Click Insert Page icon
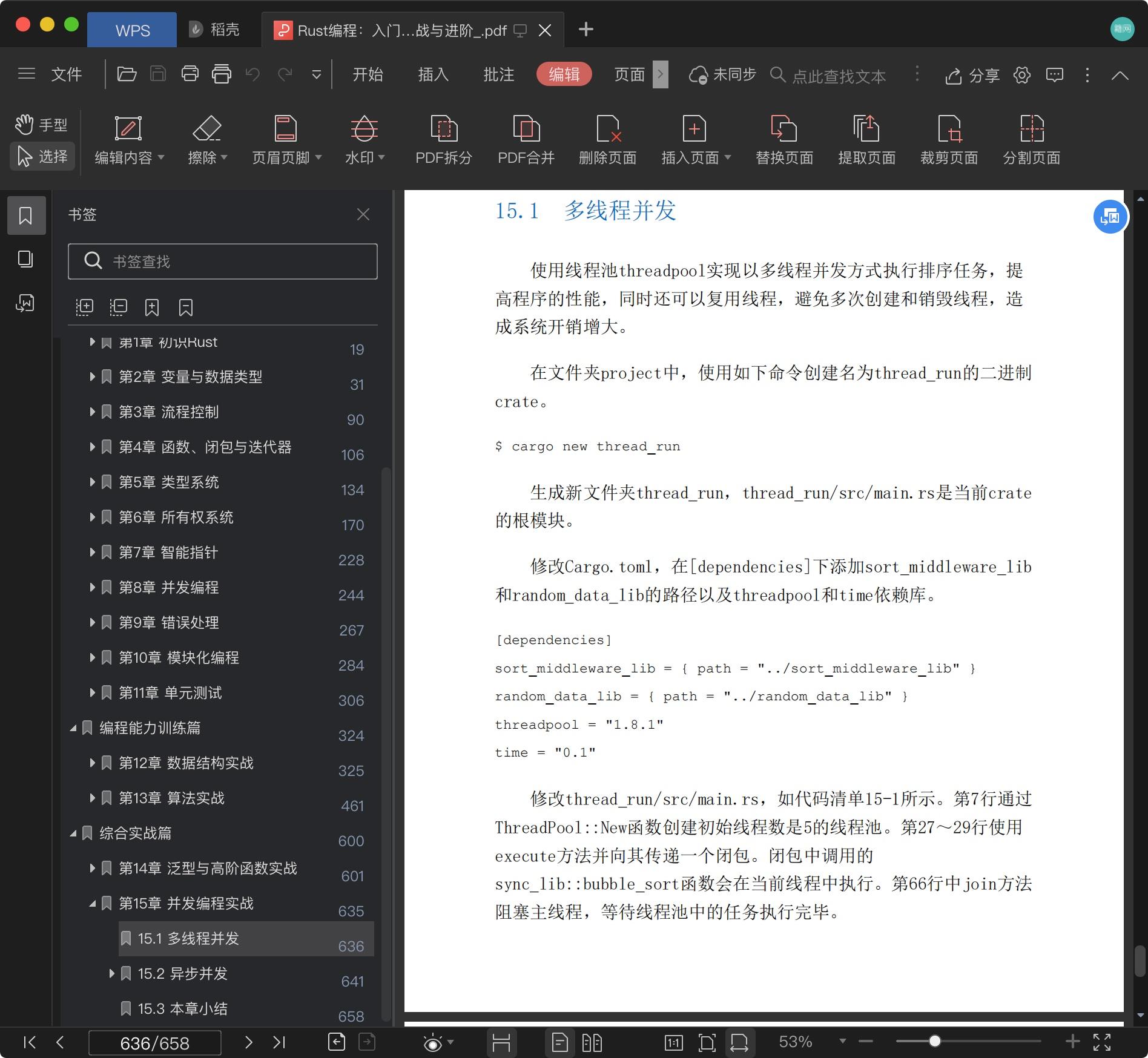 click(695, 140)
